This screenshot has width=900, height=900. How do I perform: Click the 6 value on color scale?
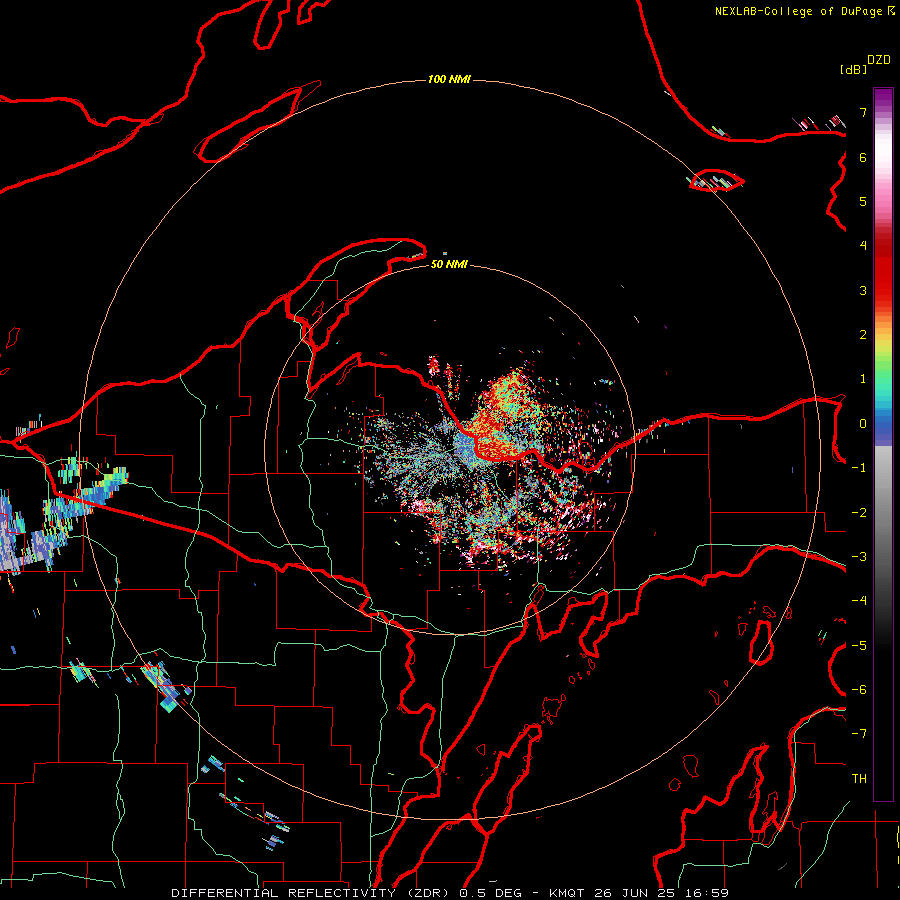click(x=863, y=157)
